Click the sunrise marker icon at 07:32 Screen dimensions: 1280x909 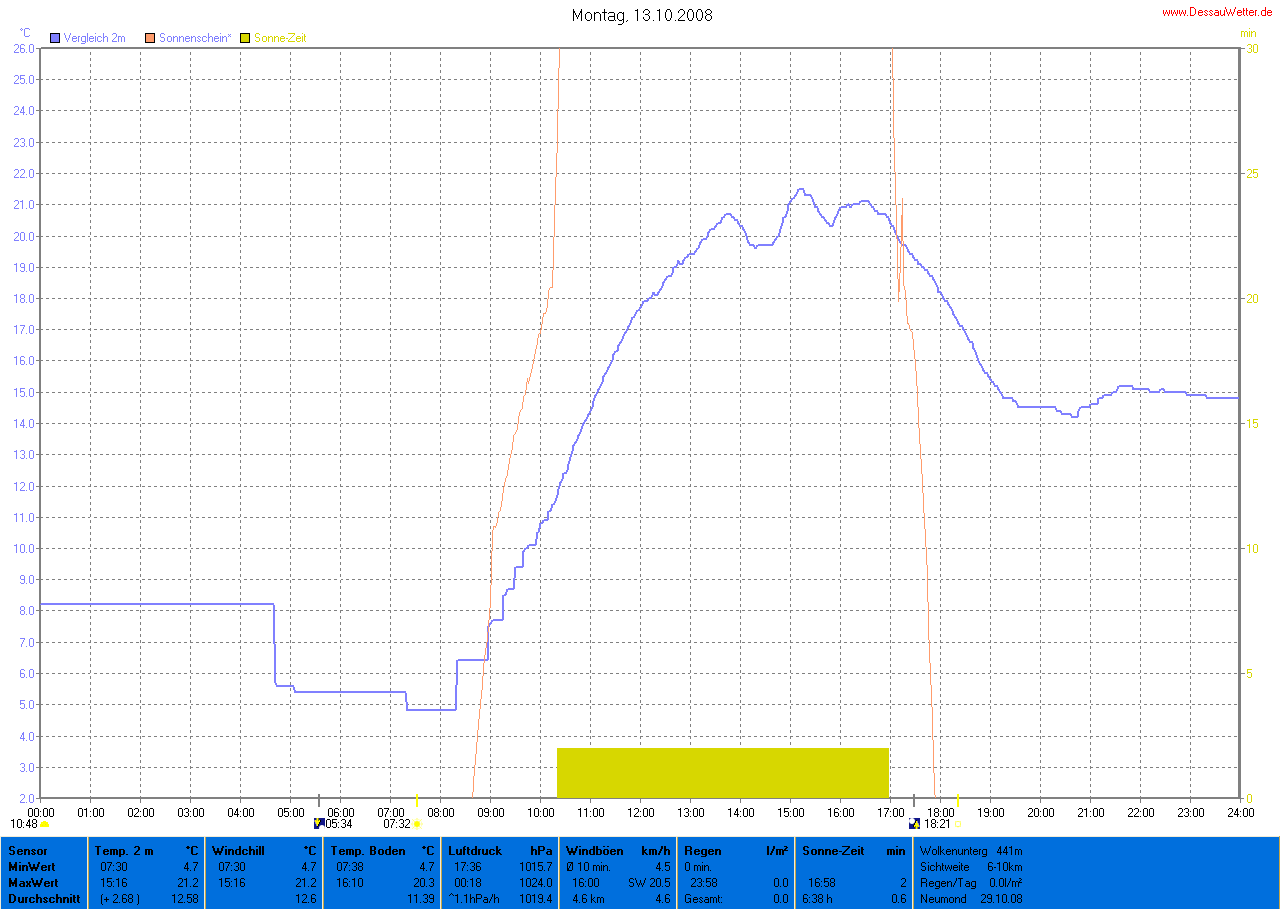417,825
